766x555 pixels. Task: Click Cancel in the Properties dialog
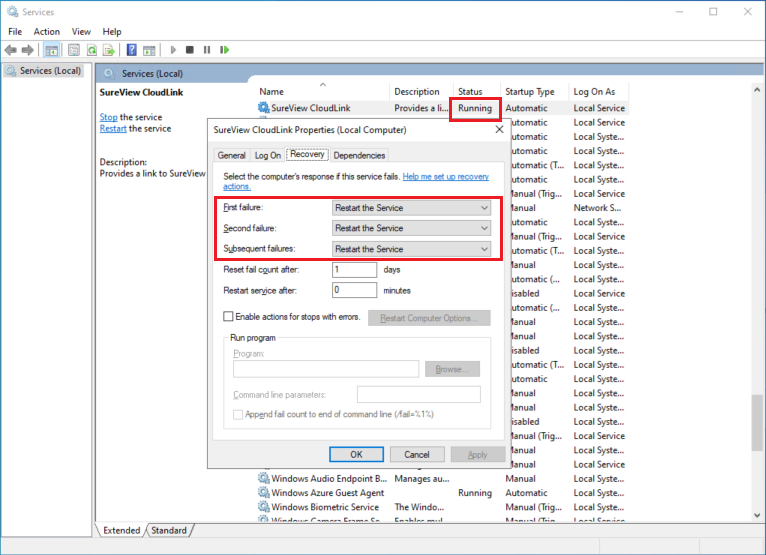(x=417, y=454)
